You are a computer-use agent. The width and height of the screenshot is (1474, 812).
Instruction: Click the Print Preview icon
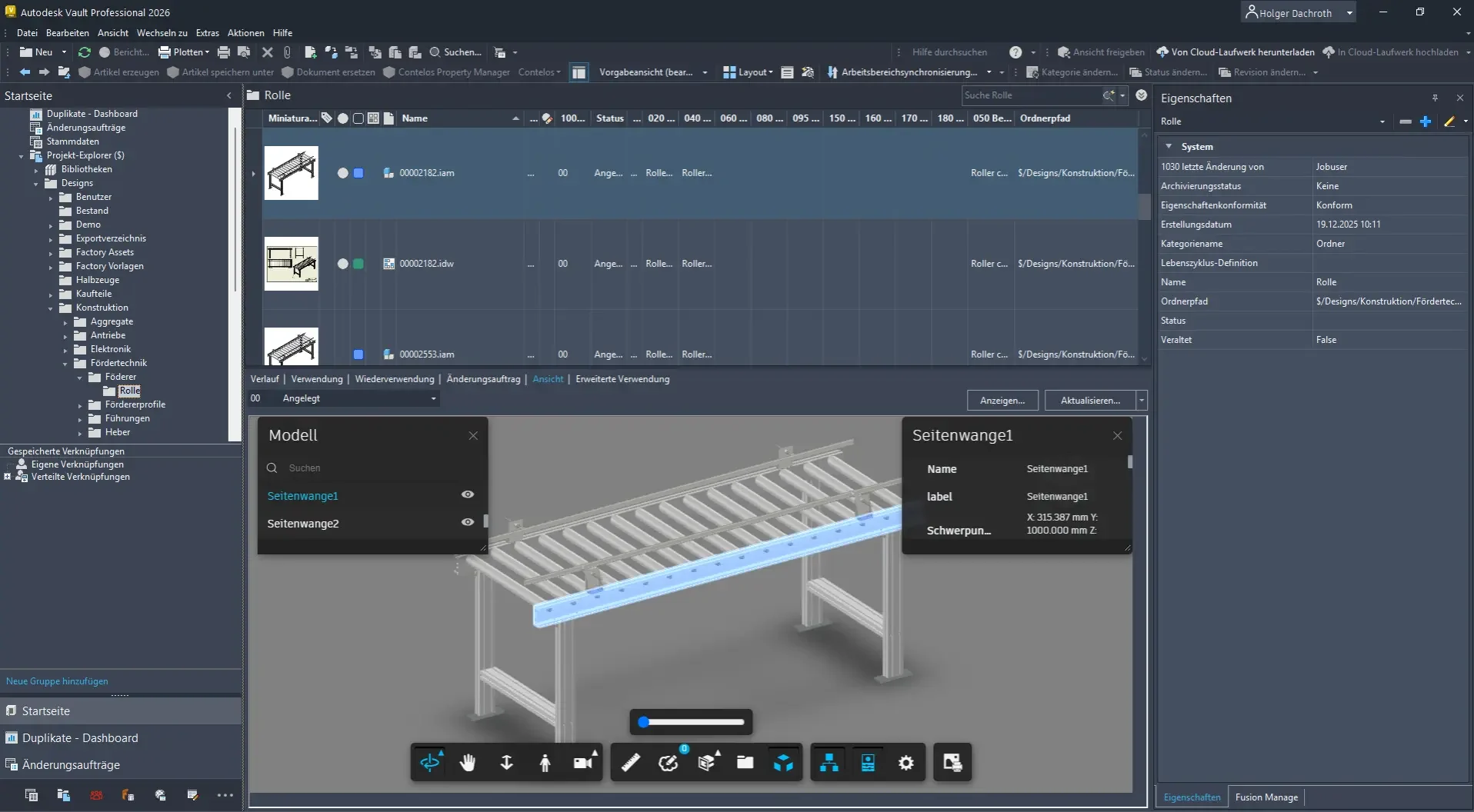pyautogui.click(x=244, y=52)
